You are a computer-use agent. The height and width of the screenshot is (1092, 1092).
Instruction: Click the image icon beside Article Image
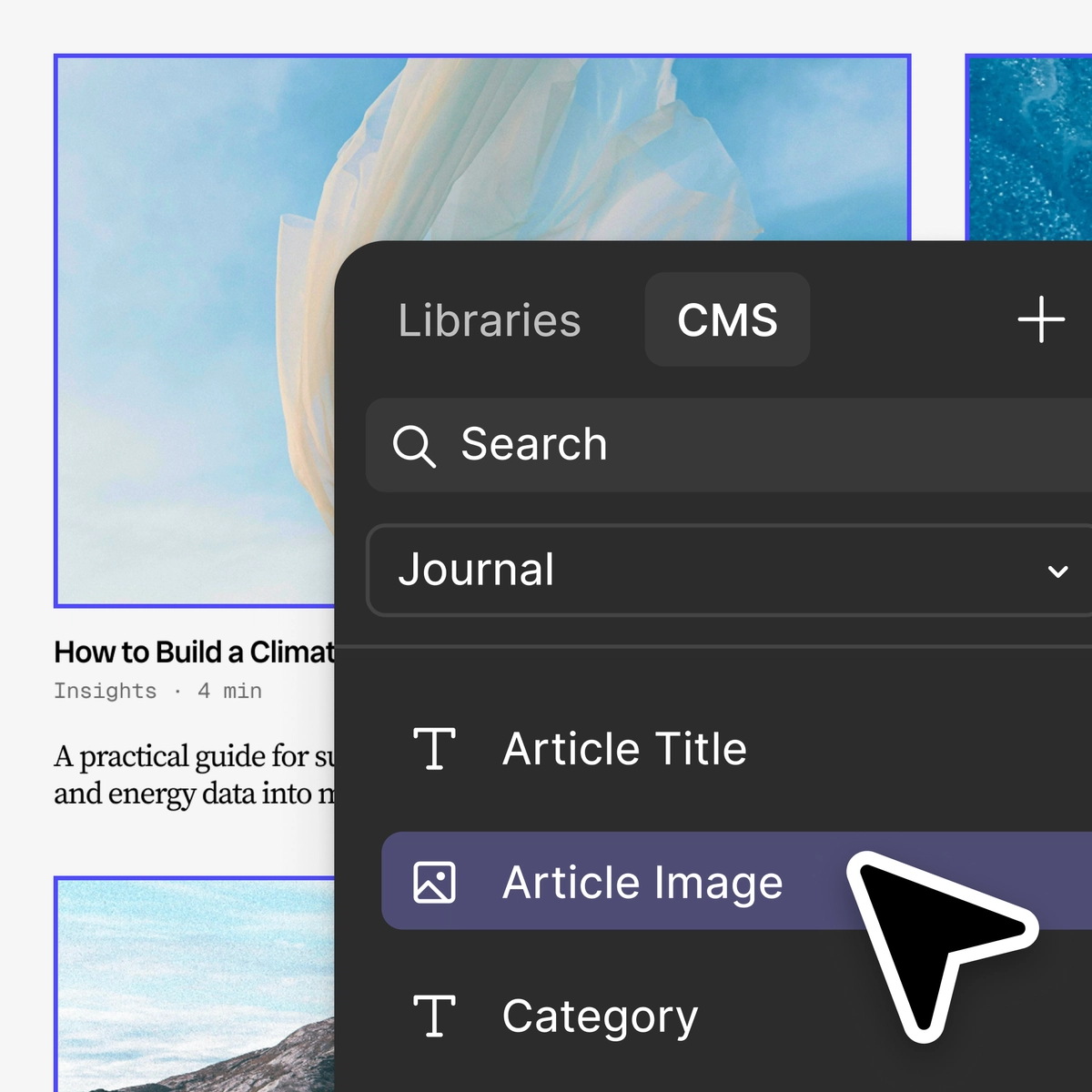click(434, 882)
